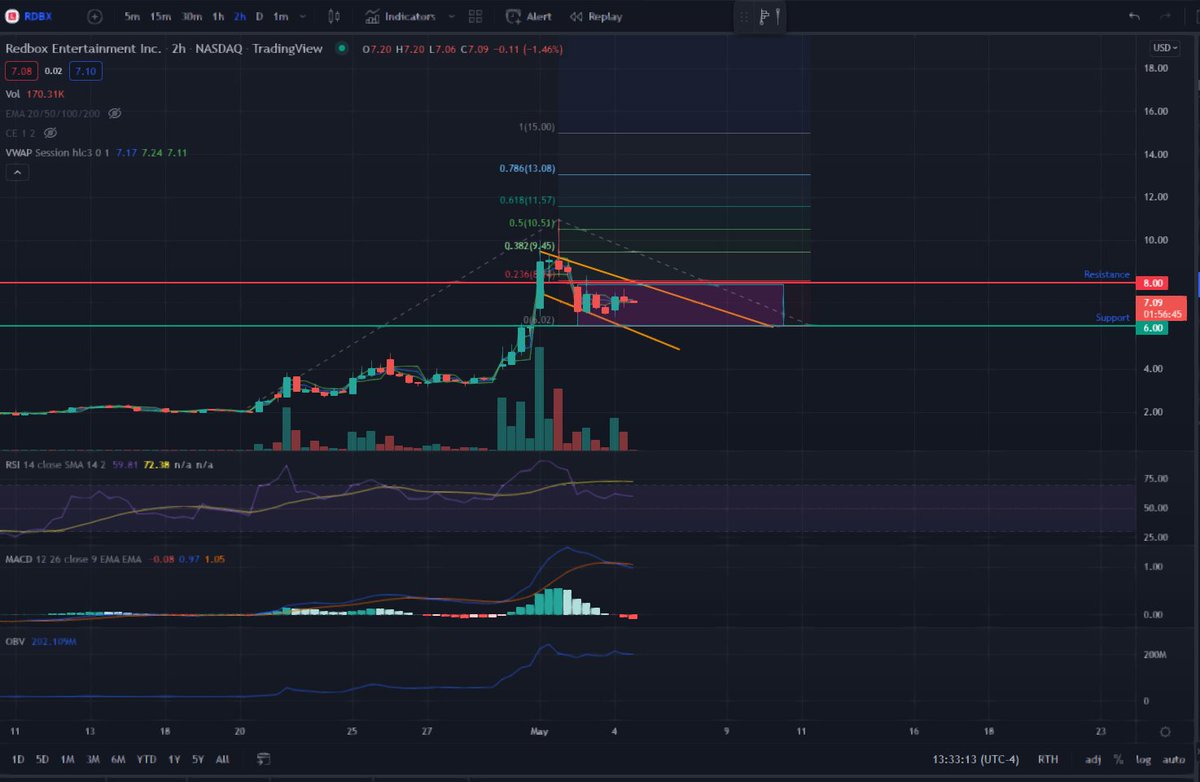Click the Resistance line label
Screen dimensions: 1200x782
[x=1106, y=274]
